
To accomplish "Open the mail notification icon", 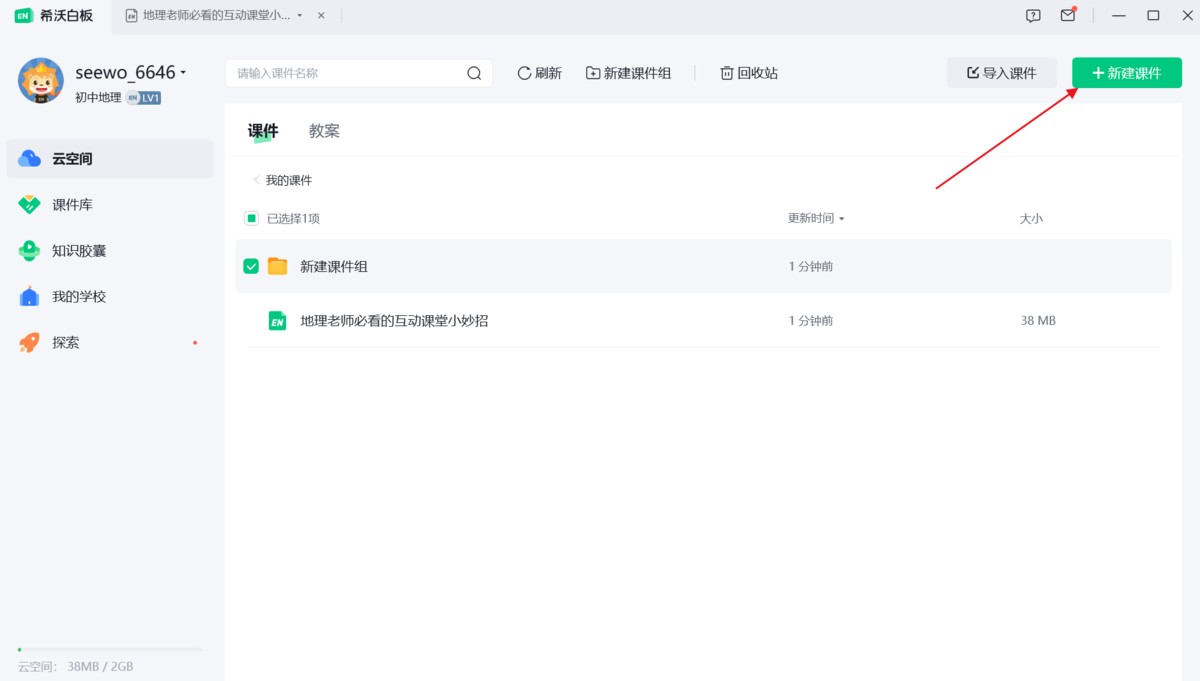I will tap(1067, 15).
